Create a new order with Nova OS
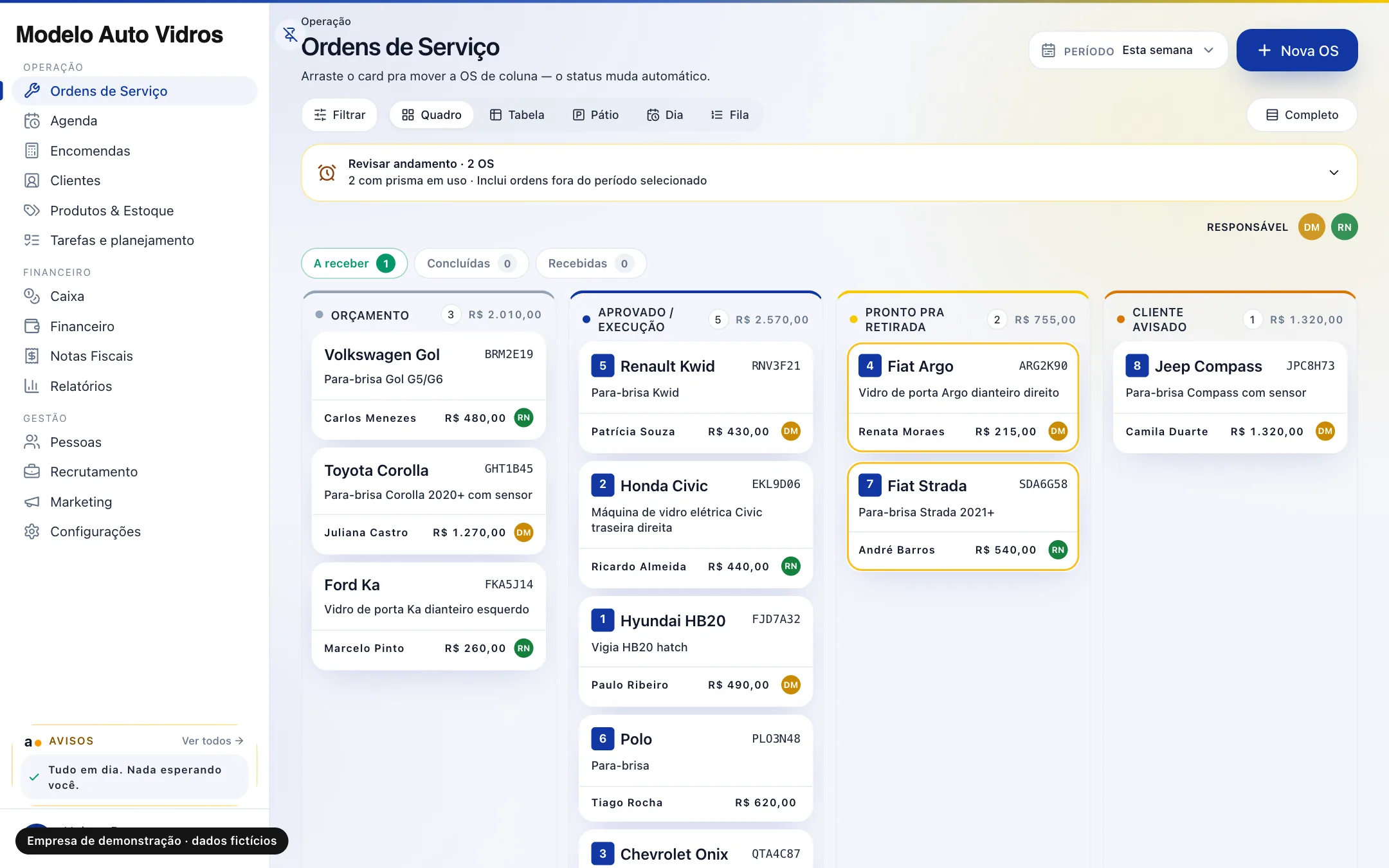This screenshot has height=868, width=1389. tap(1297, 50)
